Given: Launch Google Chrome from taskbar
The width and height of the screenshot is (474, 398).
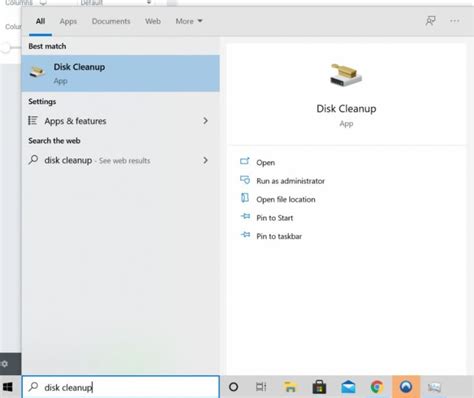Looking at the screenshot, I should (x=377, y=387).
